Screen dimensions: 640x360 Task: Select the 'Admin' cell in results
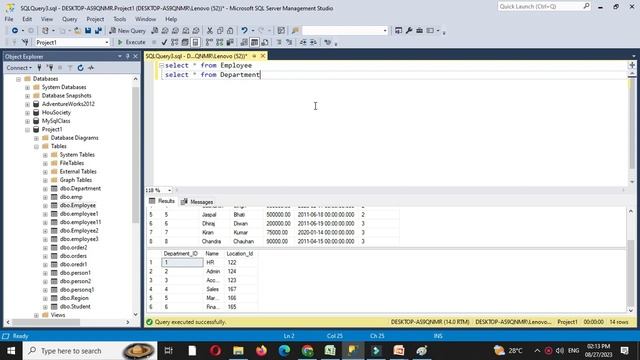pyautogui.click(x=214, y=271)
